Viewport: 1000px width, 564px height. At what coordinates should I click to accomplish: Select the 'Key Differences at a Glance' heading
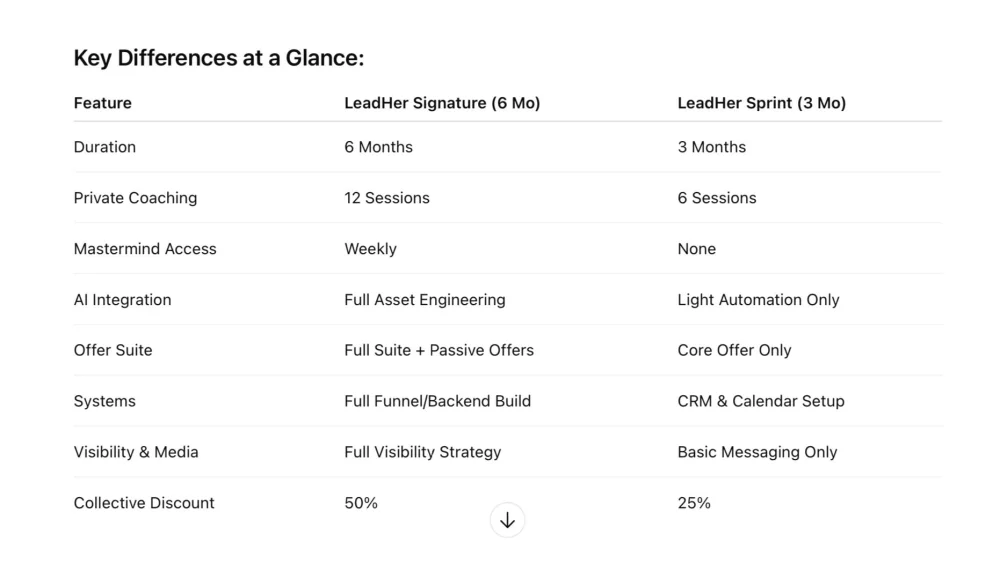click(x=219, y=58)
